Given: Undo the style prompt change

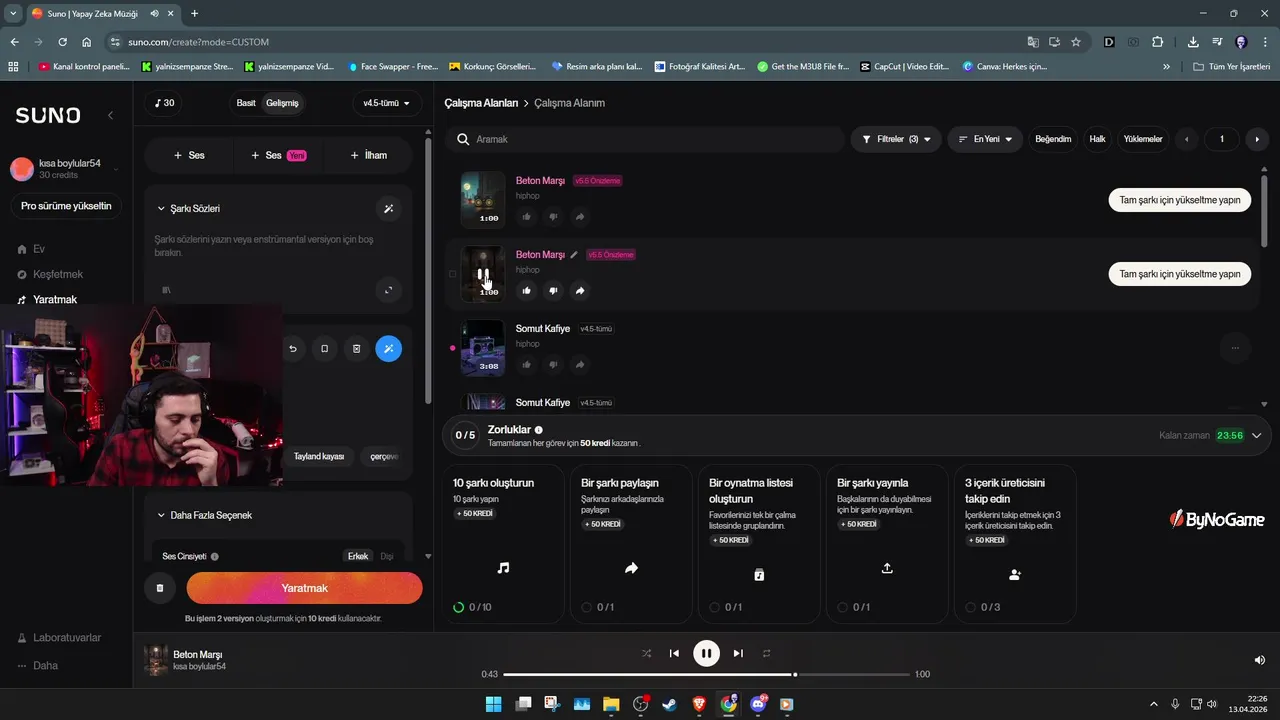Looking at the screenshot, I should pyautogui.click(x=293, y=349).
